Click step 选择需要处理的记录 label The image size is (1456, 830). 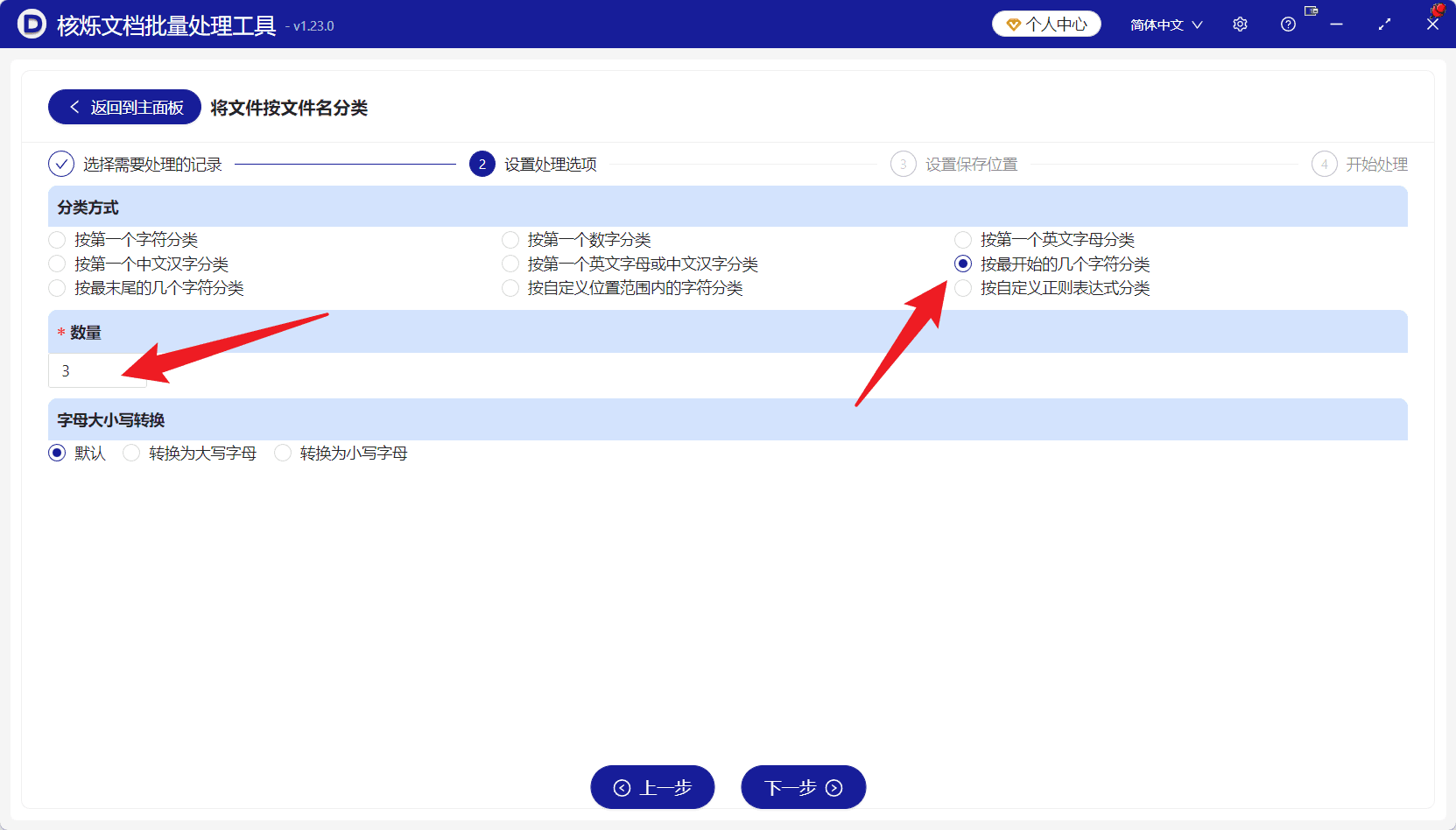click(152, 165)
